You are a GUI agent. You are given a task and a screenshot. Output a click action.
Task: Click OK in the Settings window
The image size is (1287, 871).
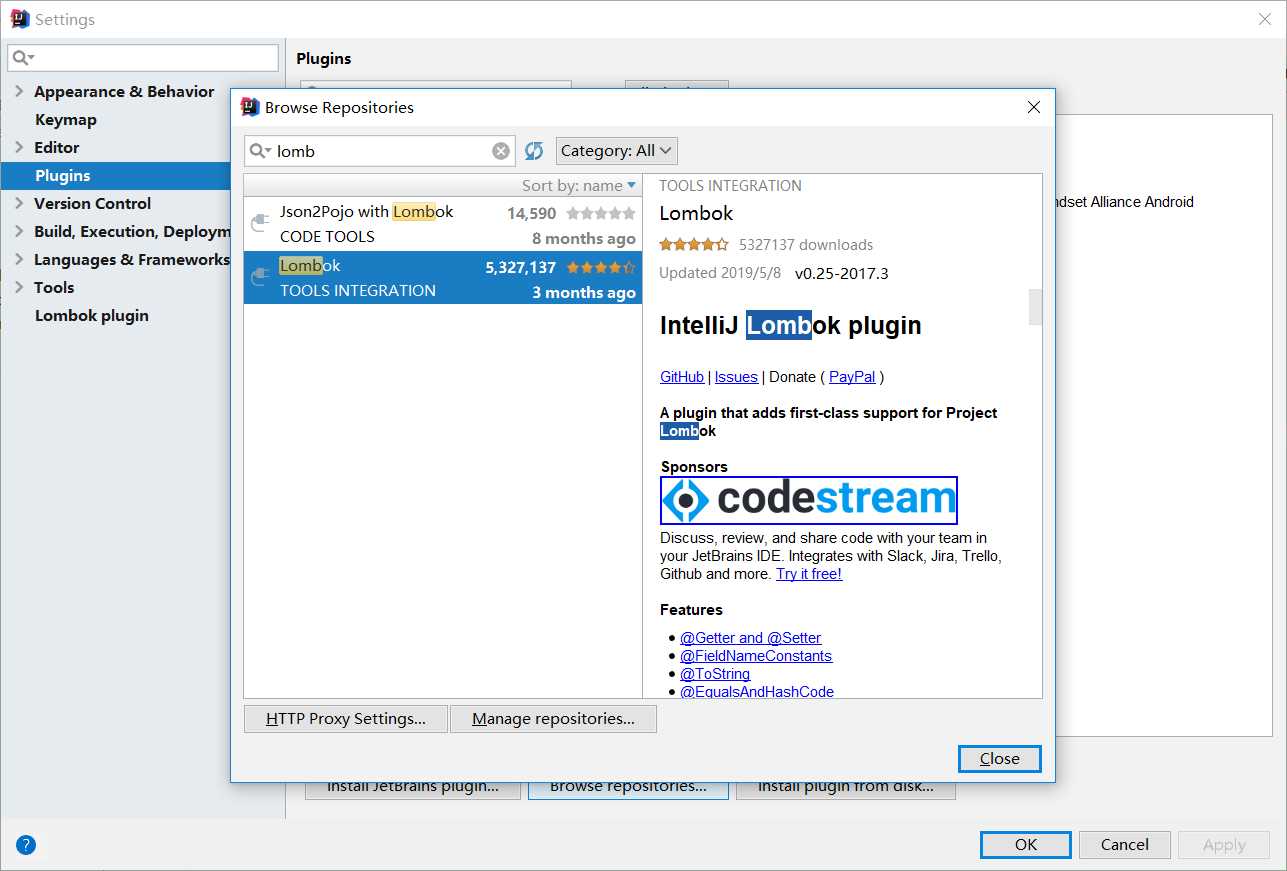click(1026, 845)
